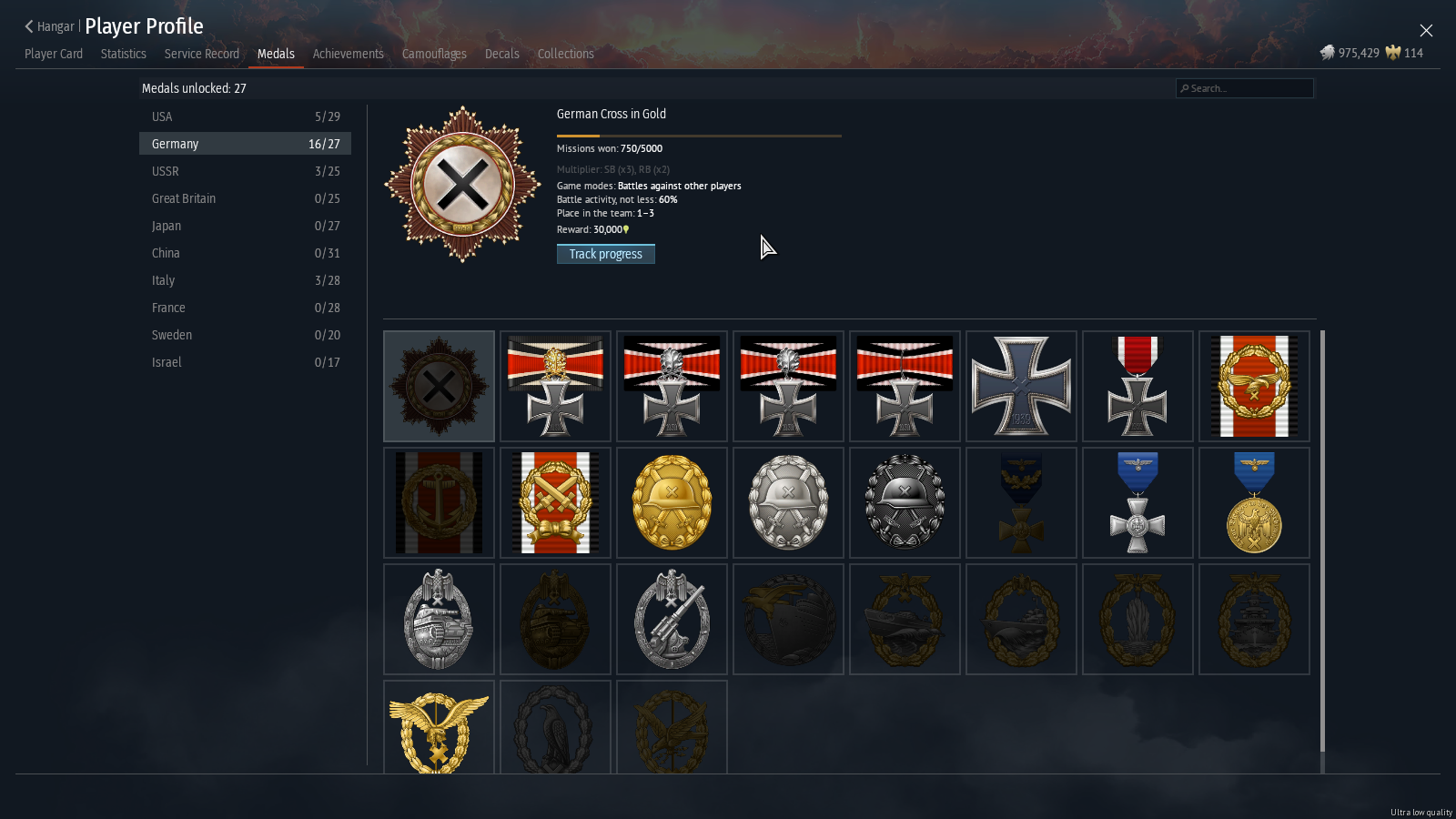Select the gold Wound Badge helmet medal
Image resolution: width=1456 pixels, height=819 pixels.
[x=672, y=502]
